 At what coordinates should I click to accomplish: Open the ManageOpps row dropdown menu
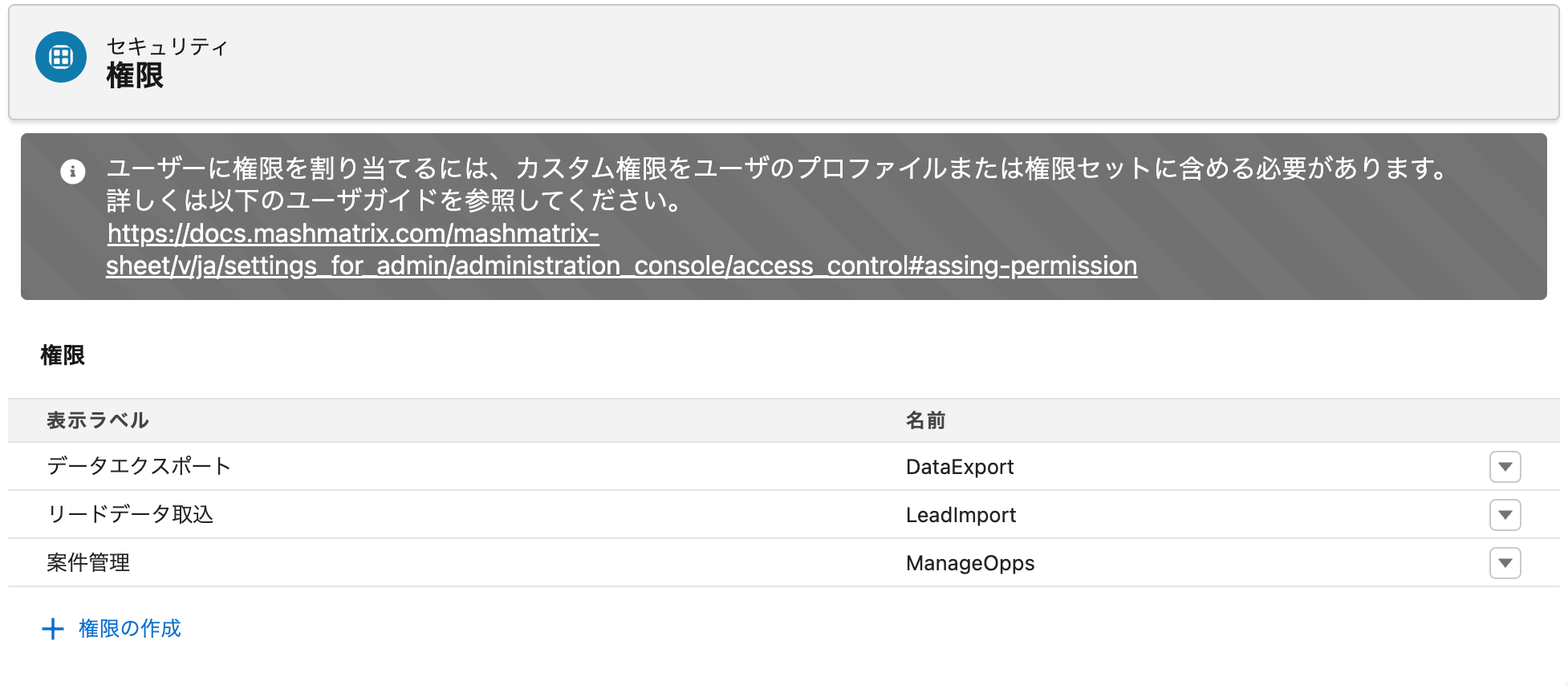[1505, 563]
